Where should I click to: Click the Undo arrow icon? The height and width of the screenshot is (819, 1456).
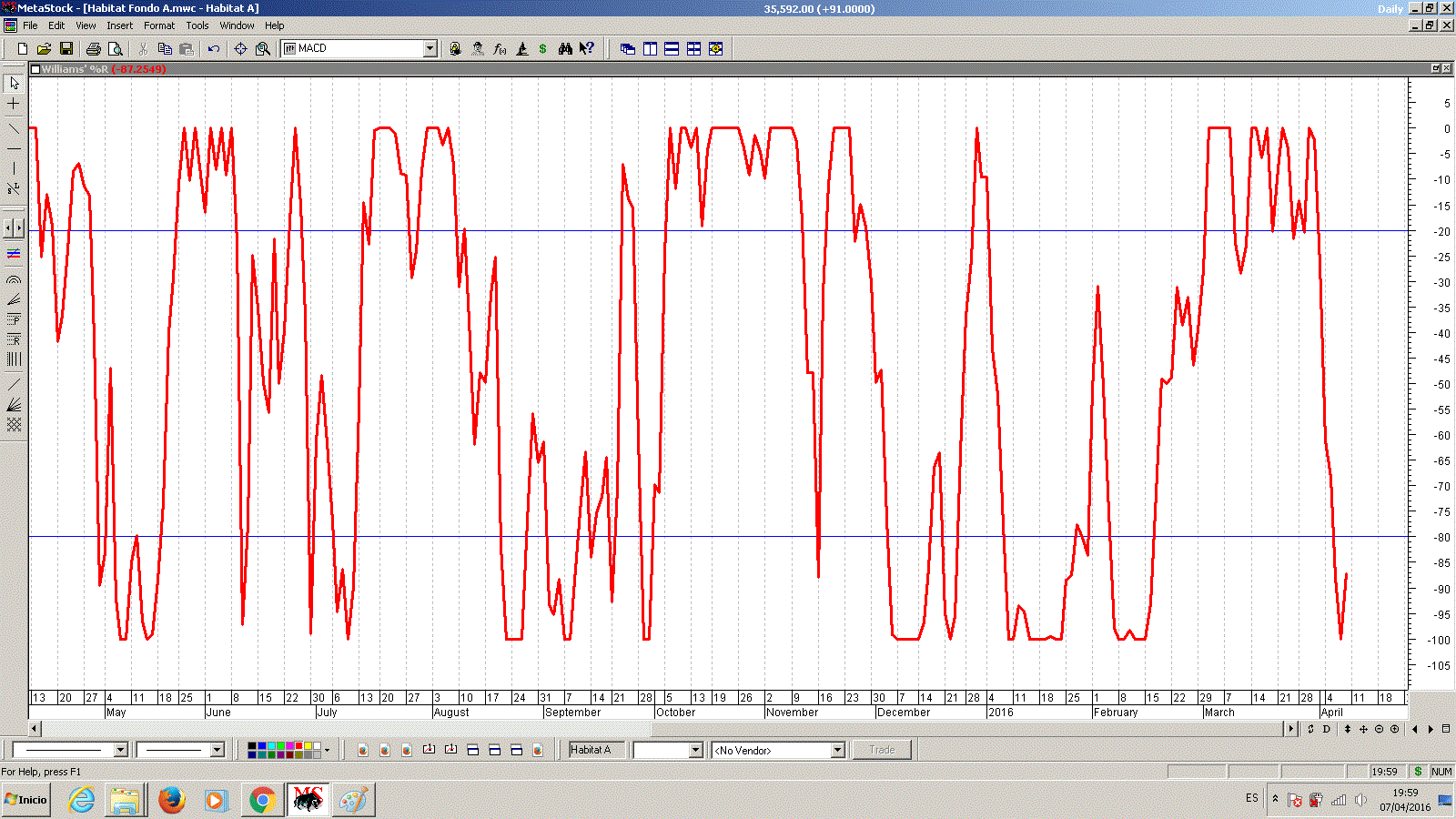pos(214,49)
